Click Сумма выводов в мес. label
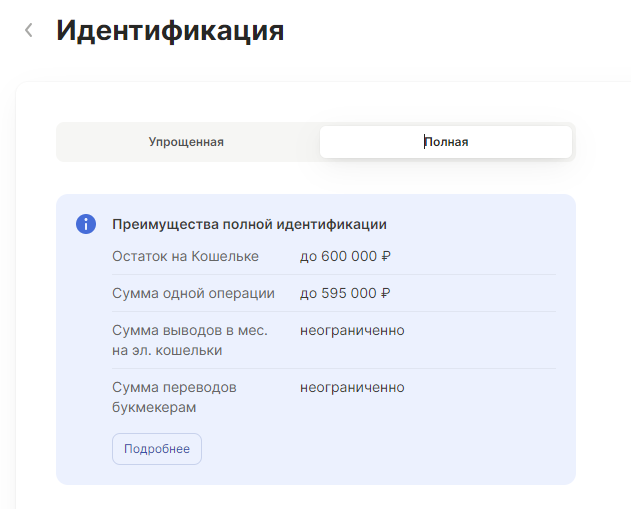The image size is (631, 509). click(190, 340)
